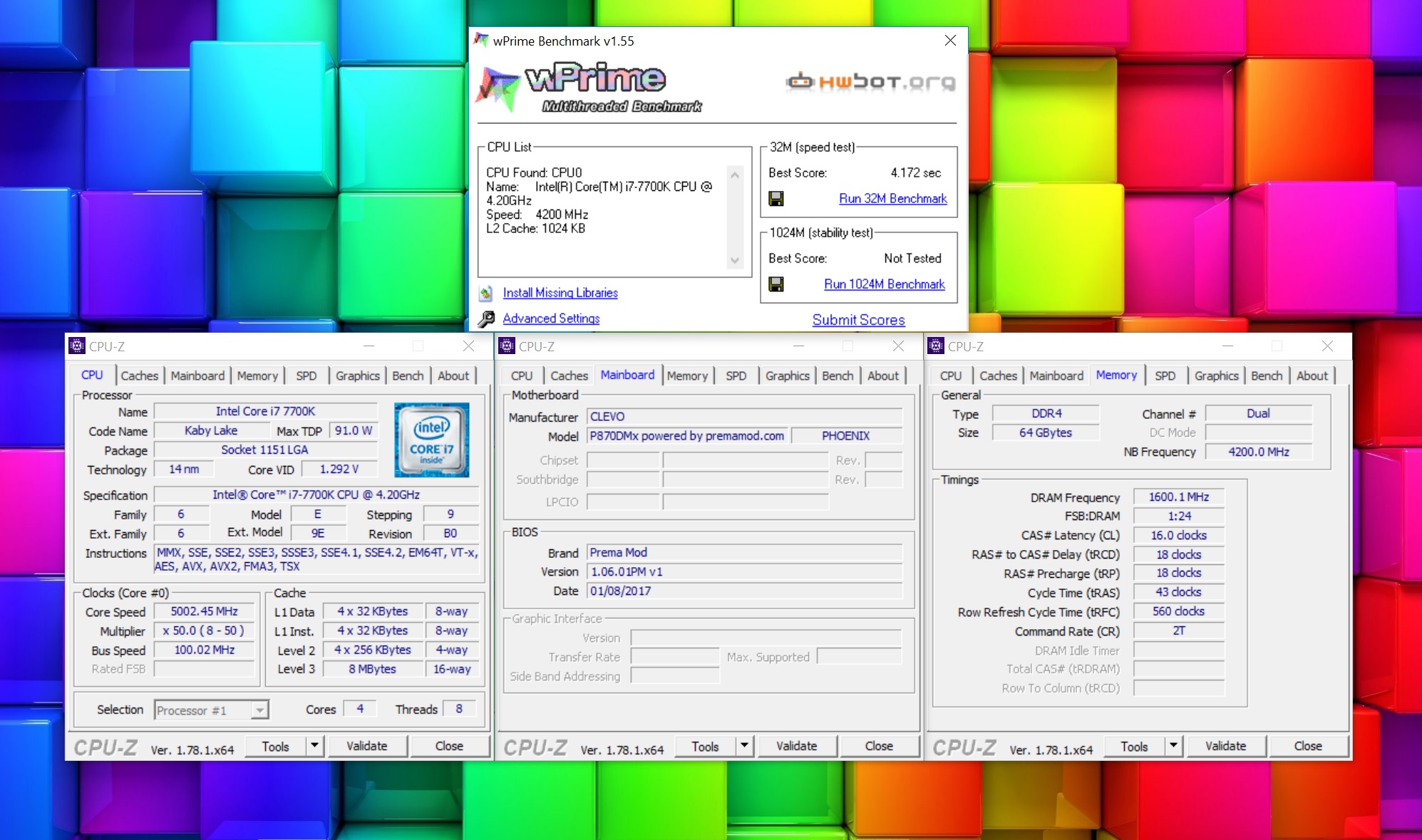Open Advanced Settings link in wPrime
The height and width of the screenshot is (840, 1422).
click(x=551, y=318)
